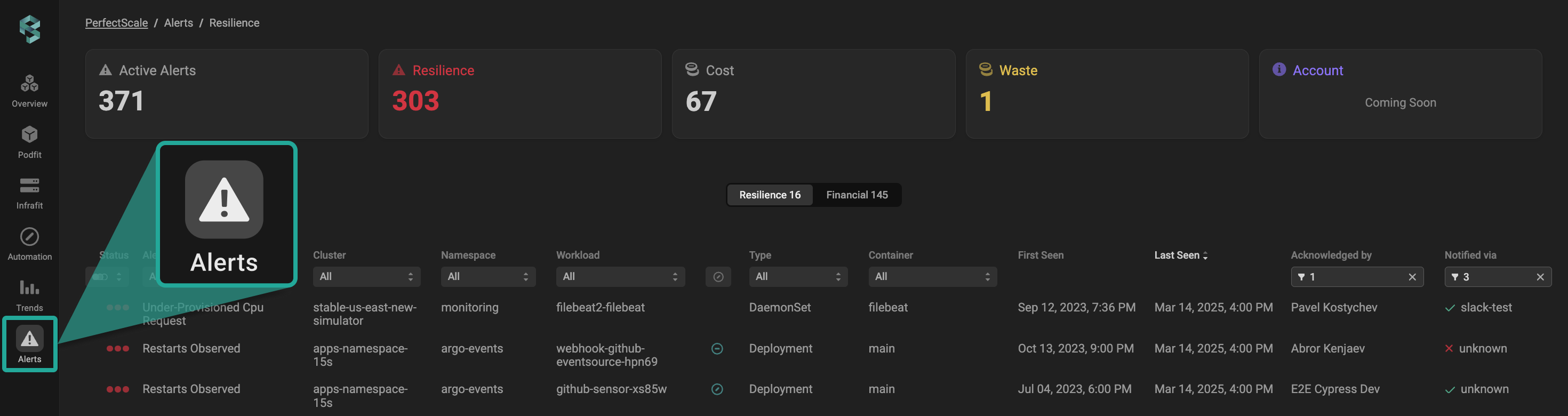1568x416 pixels.
Task: Toggle the automation filter button in table header
Action: (x=718, y=277)
